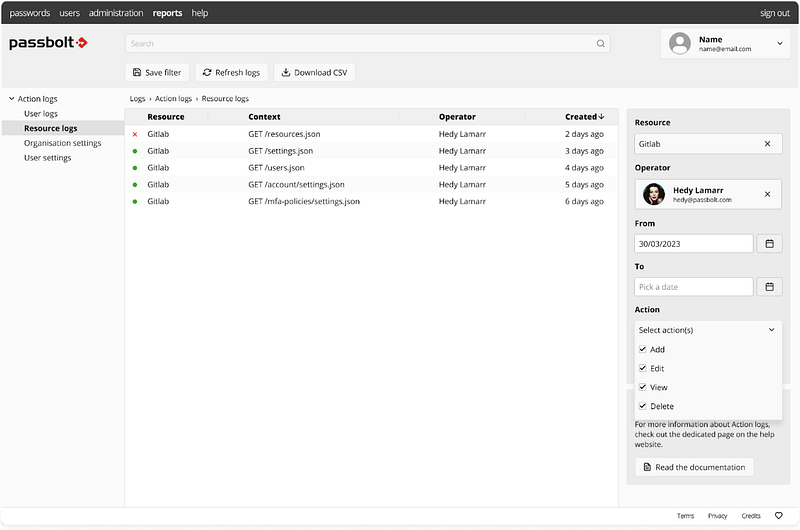Click green status dot for users.json row
Screen dimensions: 800x530
135,168
